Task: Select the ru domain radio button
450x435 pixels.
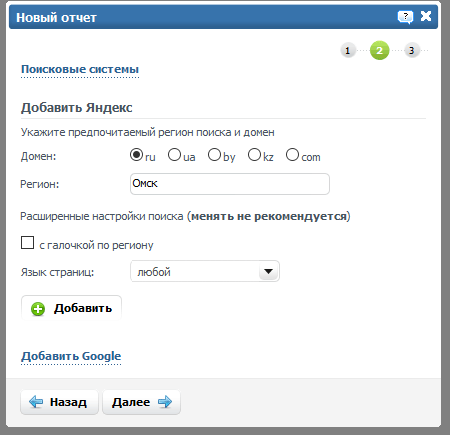Action: click(136, 155)
